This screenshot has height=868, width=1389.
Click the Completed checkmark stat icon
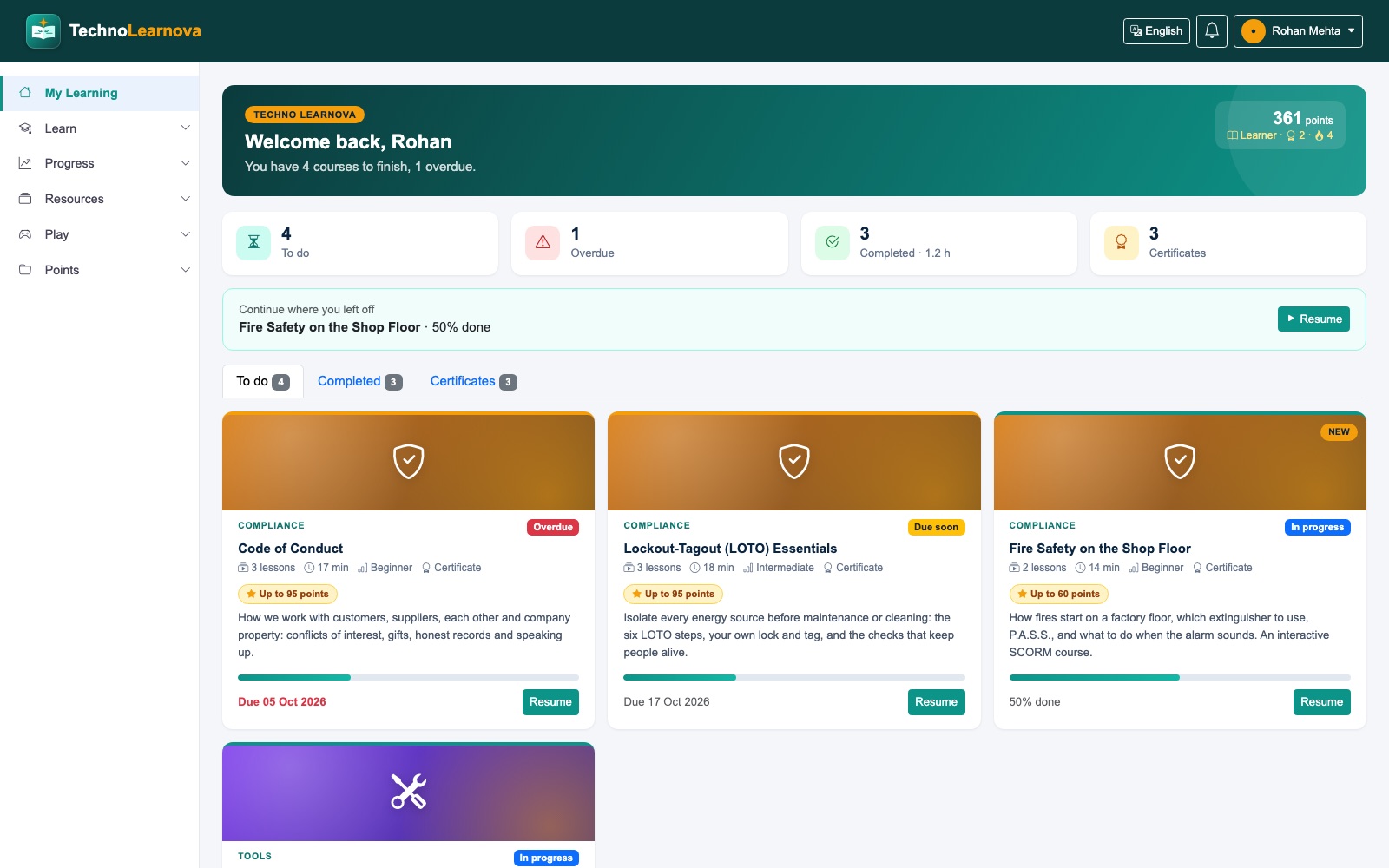832,242
